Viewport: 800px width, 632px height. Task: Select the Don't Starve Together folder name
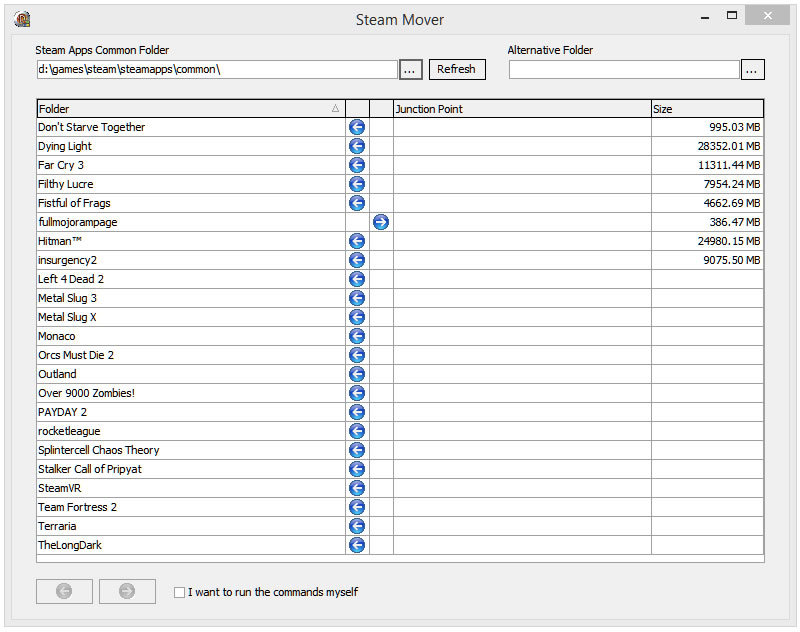point(92,128)
